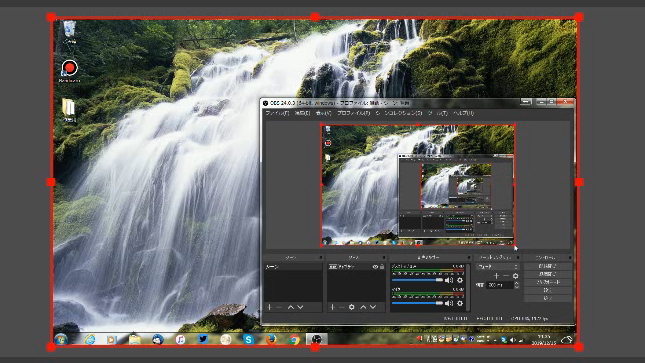
Task: Switch to the OBS taskbar button
Action: coord(317,340)
